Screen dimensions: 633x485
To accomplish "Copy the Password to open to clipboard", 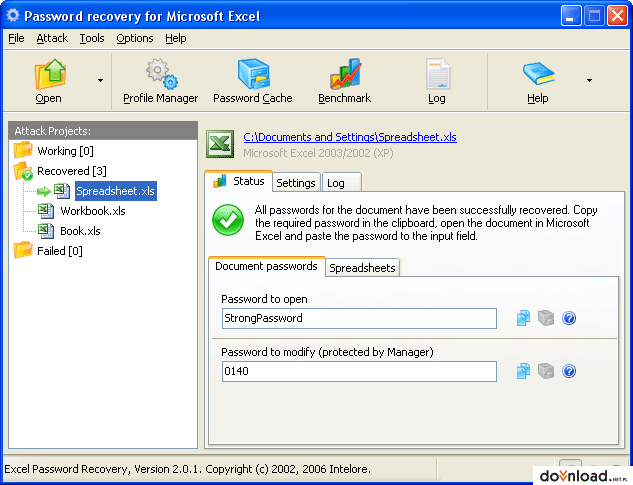I will [523, 318].
